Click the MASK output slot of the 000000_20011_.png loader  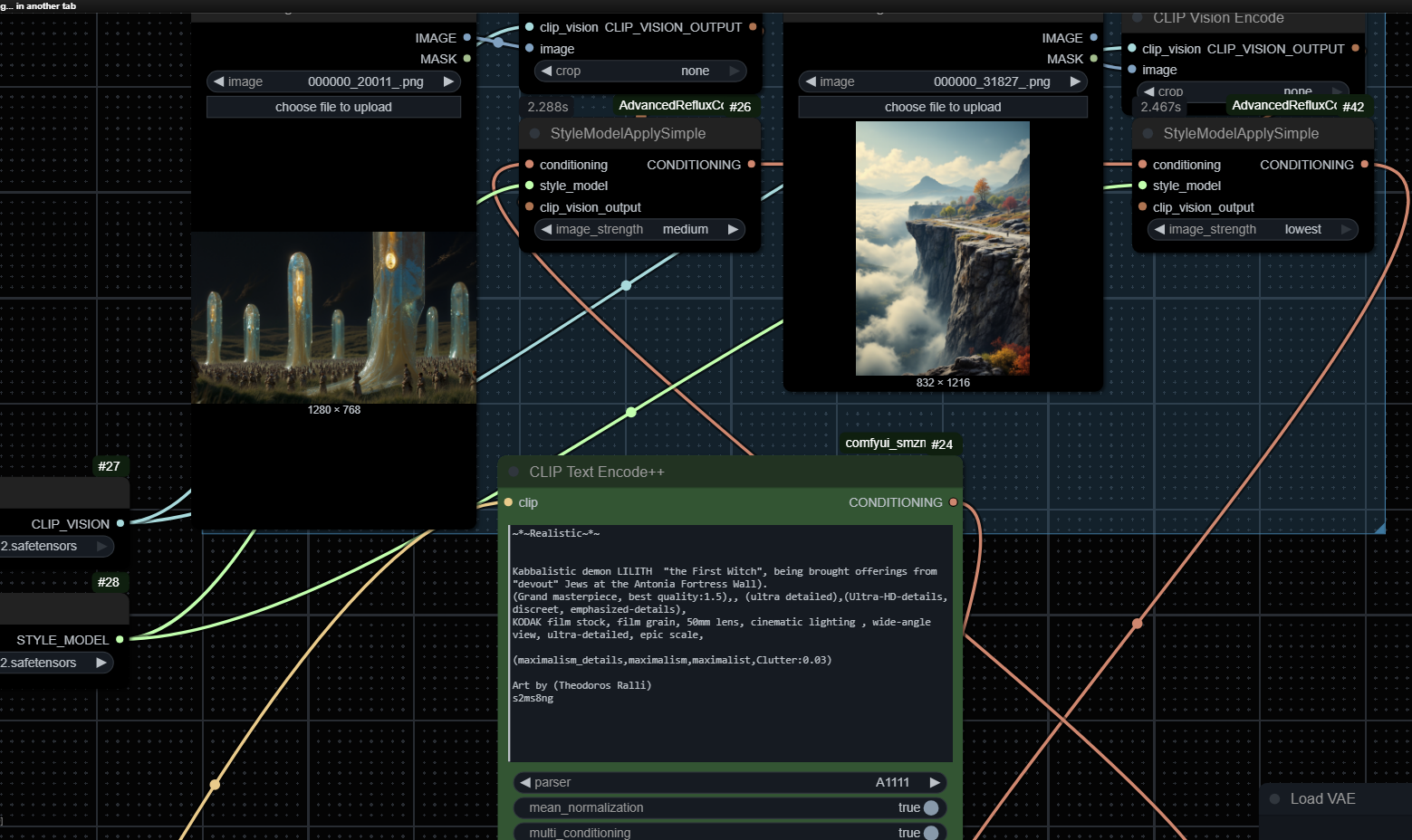(x=467, y=59)
